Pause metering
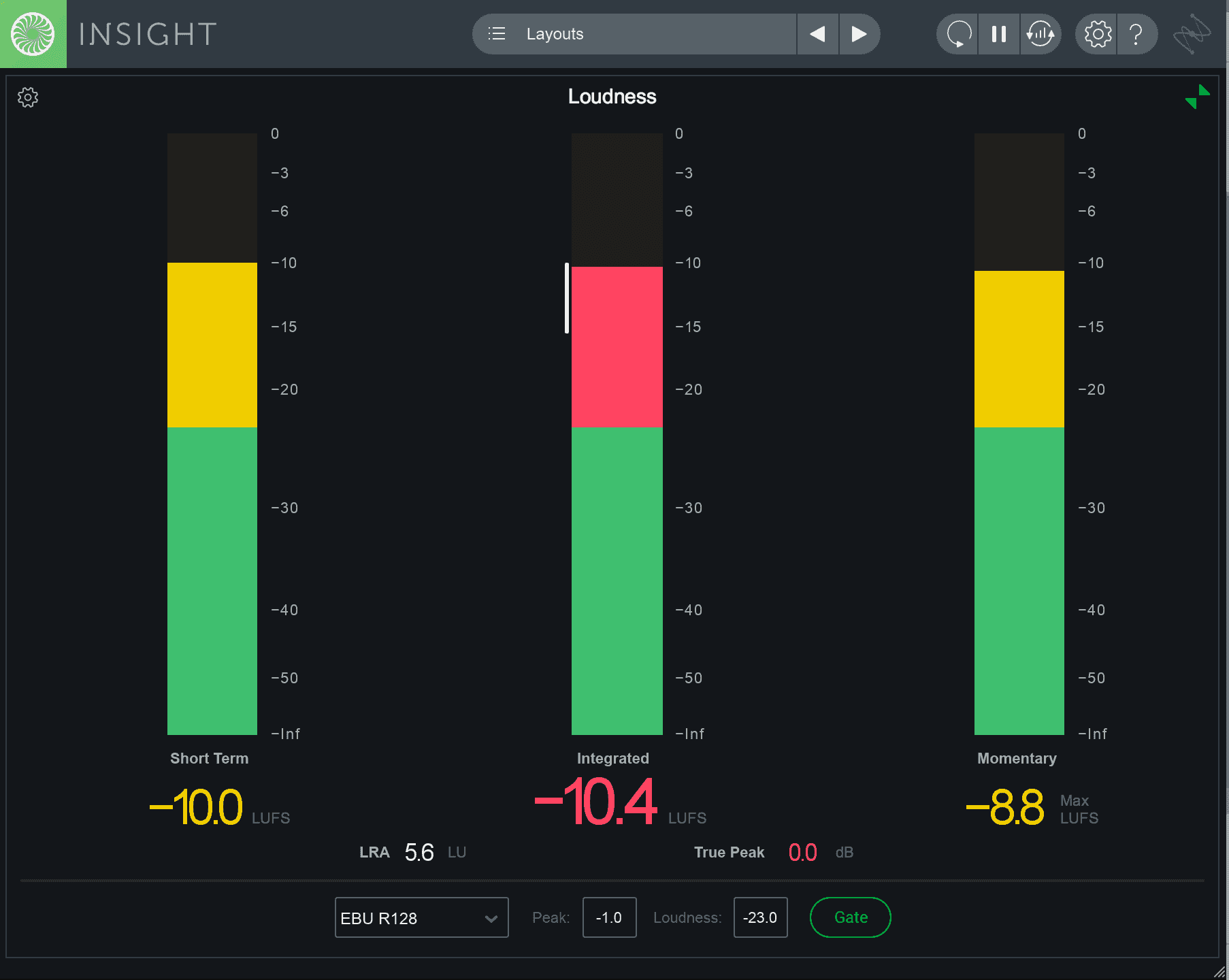The width and height of the screenshot is (1229, 980). point(999,34)
